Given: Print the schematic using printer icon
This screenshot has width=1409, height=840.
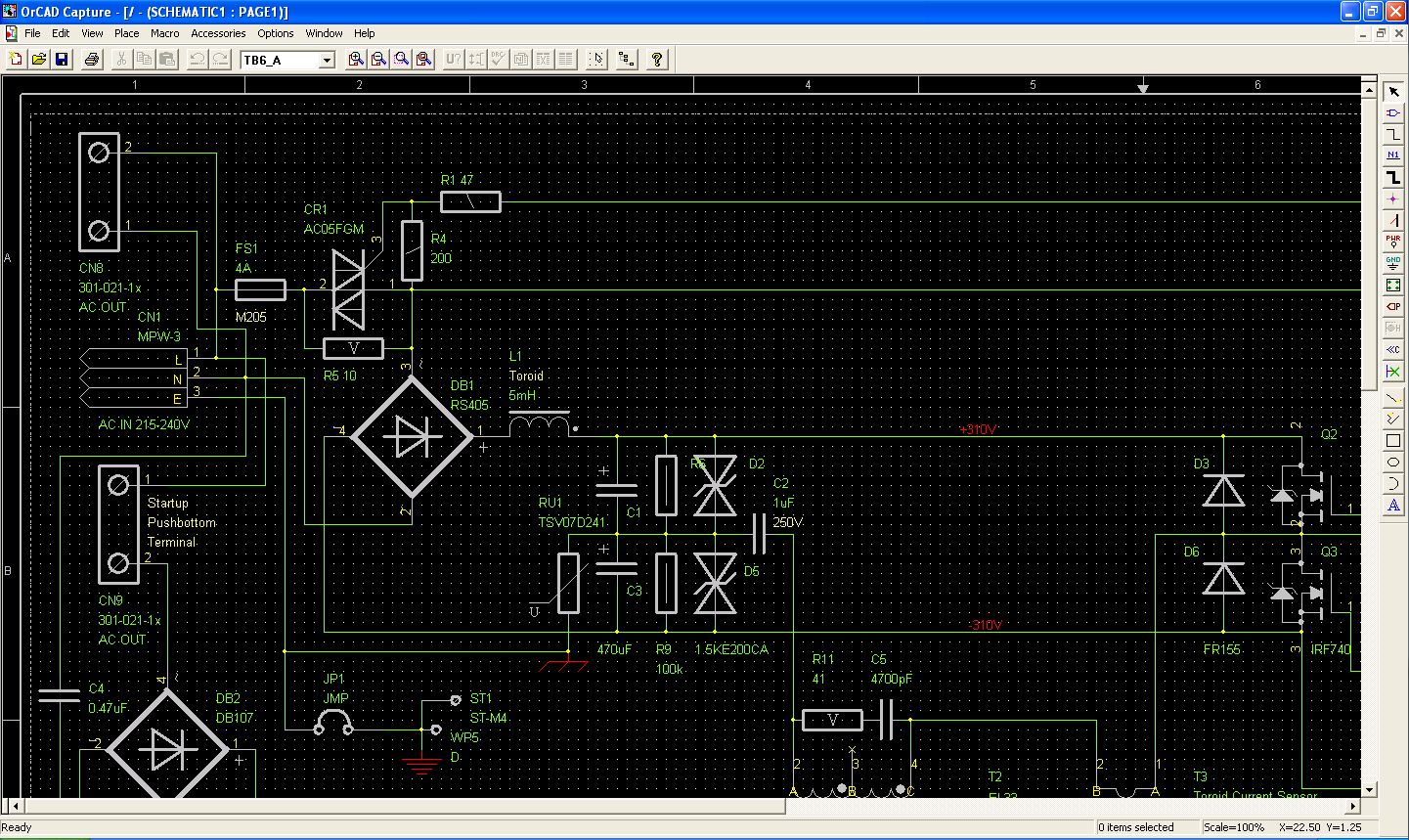Looking at the screenshot, I should [x=92, y=60].
